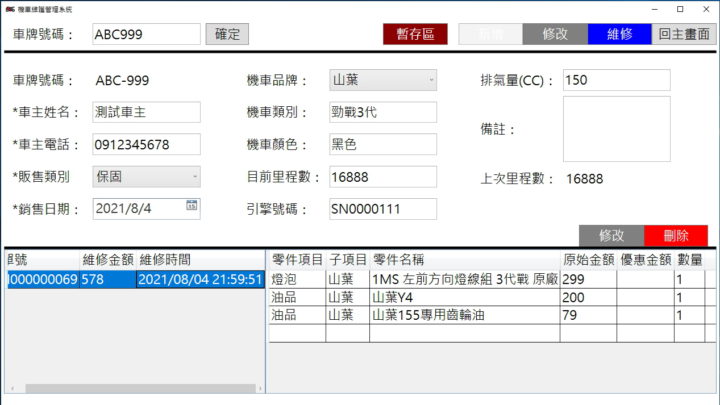720x405 pixels.
Task: Select repair record row 000000069
Action: point(70,280)
